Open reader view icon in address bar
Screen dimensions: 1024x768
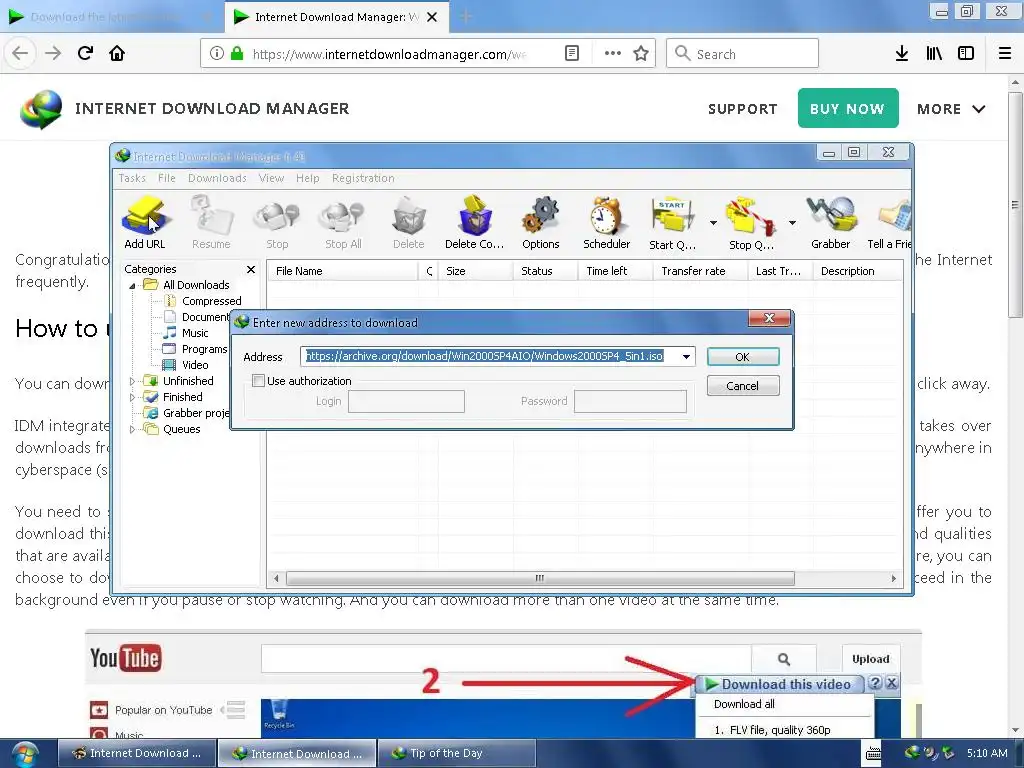pyautogui.click(x=571, y=53)
